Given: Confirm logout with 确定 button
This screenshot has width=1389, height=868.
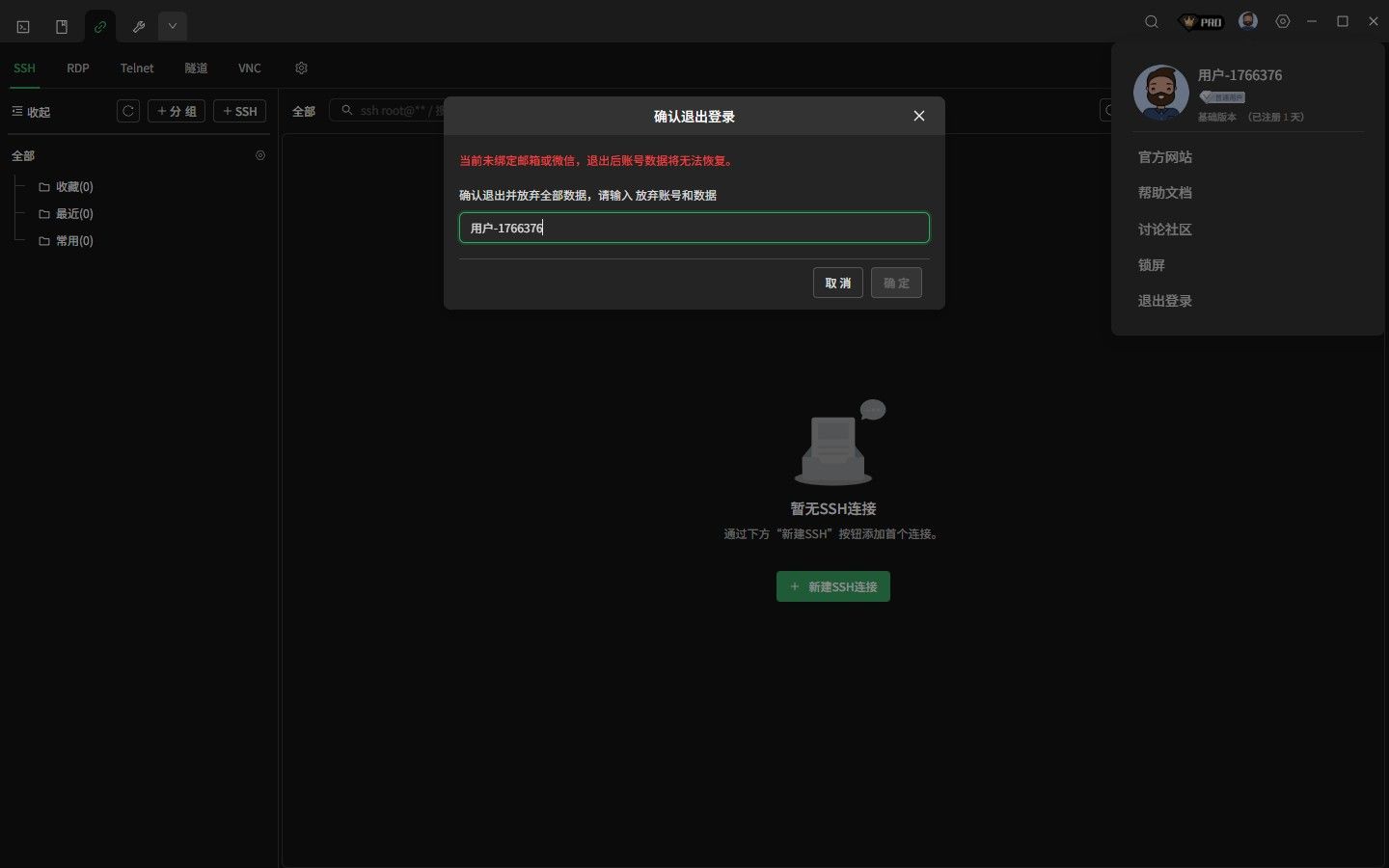Looking at the screenshot, I should (x=897, y=283).
